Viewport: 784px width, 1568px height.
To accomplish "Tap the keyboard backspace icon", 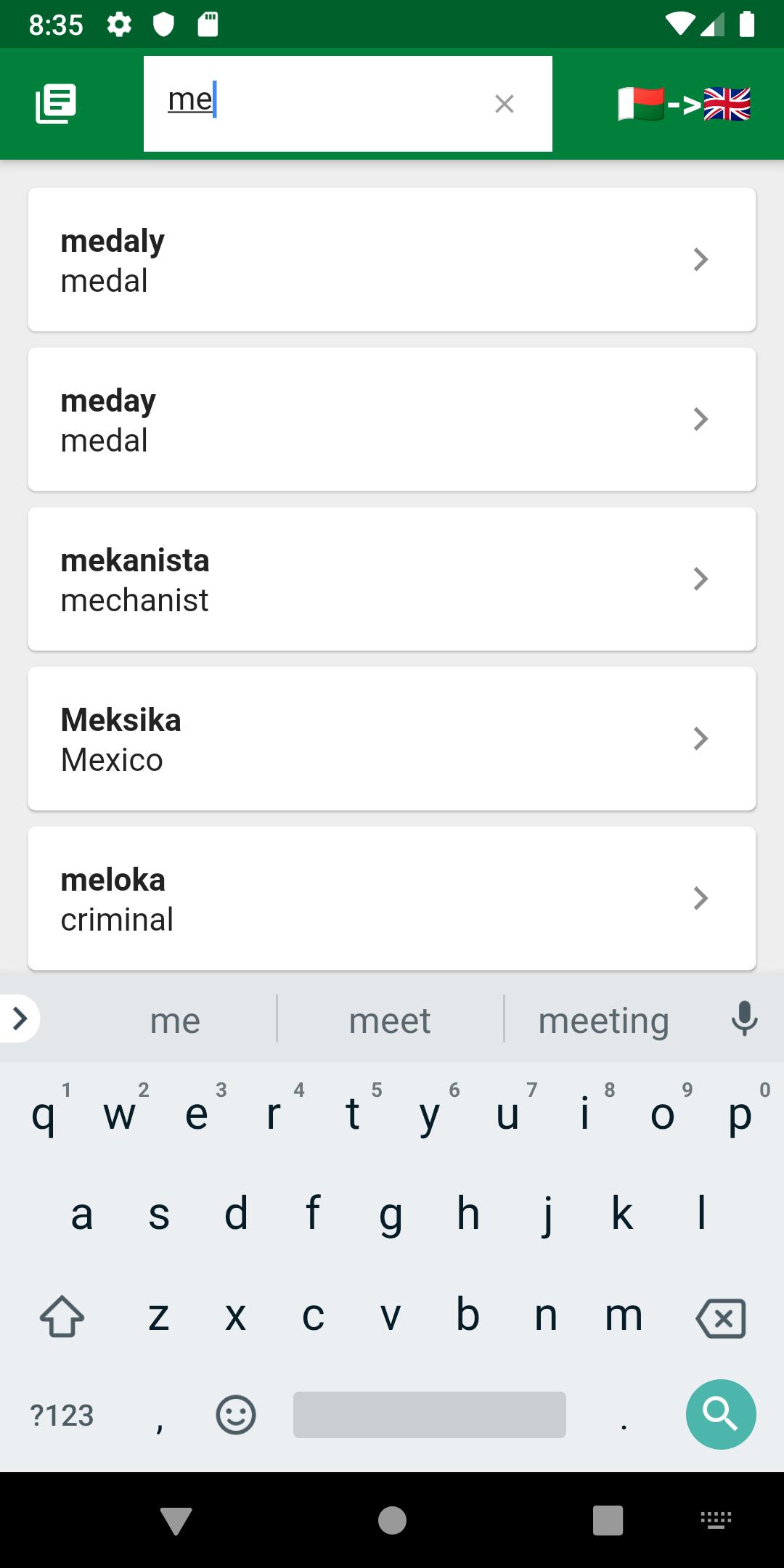I will pyautogui.click(x=721, y=1317).
